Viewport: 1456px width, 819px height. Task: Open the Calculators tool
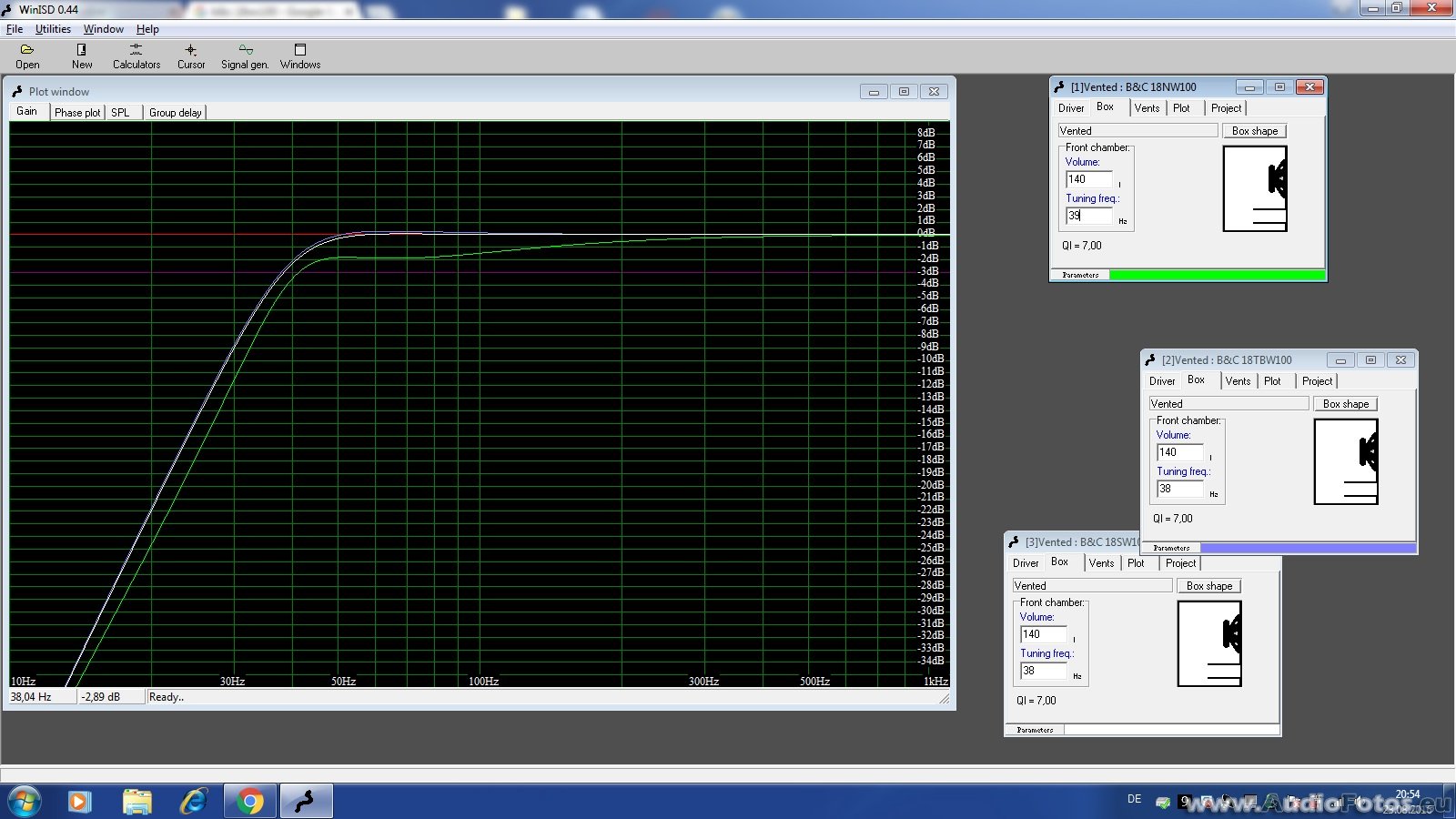point(136,56)
